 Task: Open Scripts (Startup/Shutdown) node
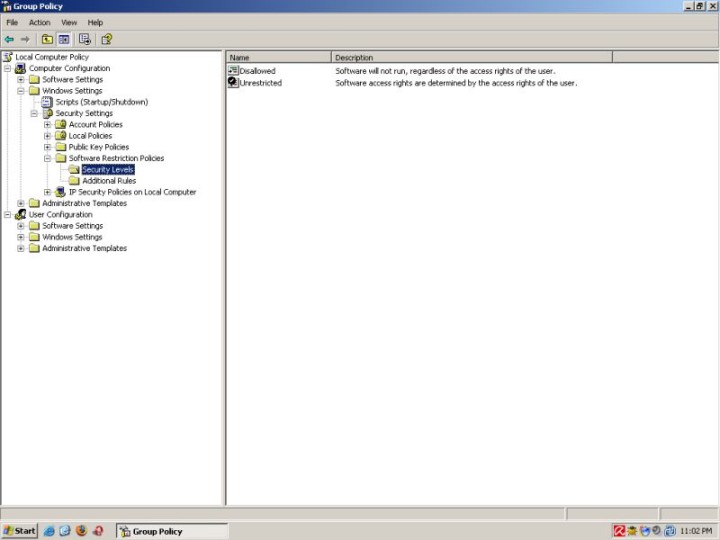click(101, 102)
